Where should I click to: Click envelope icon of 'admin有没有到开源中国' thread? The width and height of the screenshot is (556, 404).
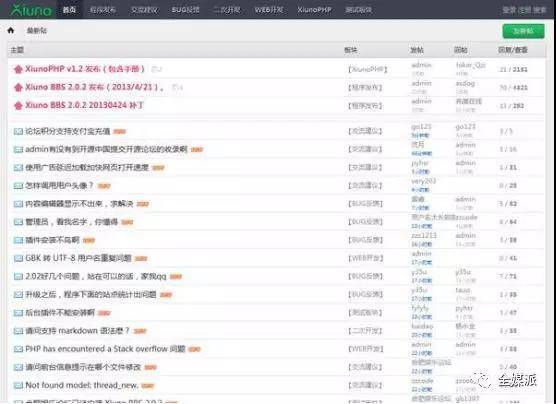coord(18,150)
